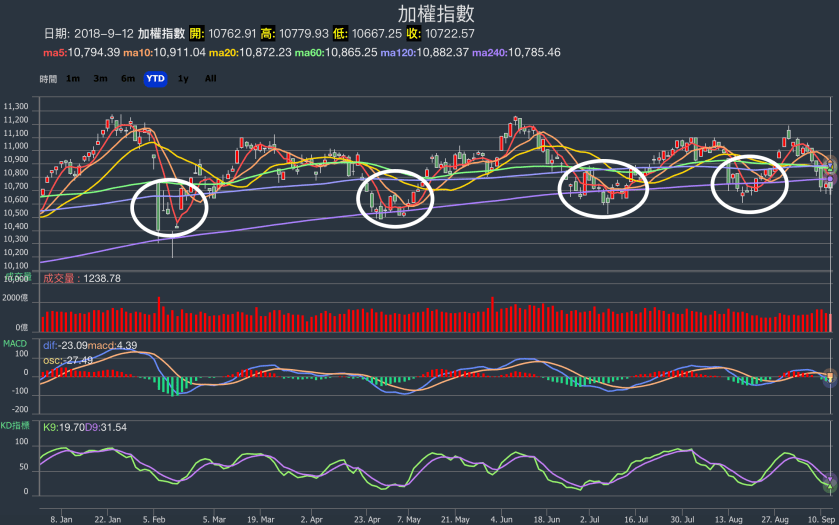Choose the 6m time range

[128, 78]
